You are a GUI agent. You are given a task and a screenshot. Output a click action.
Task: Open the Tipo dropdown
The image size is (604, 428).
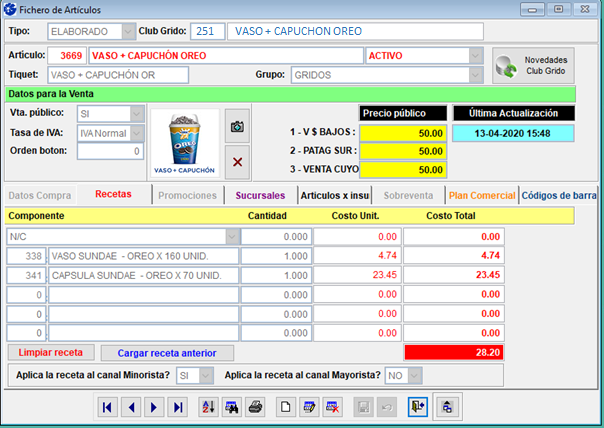pyautogui.click(x=128, y=32)
